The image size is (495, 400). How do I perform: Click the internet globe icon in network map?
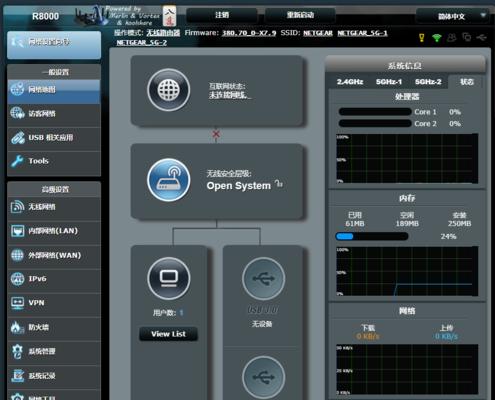coord(169,90)
